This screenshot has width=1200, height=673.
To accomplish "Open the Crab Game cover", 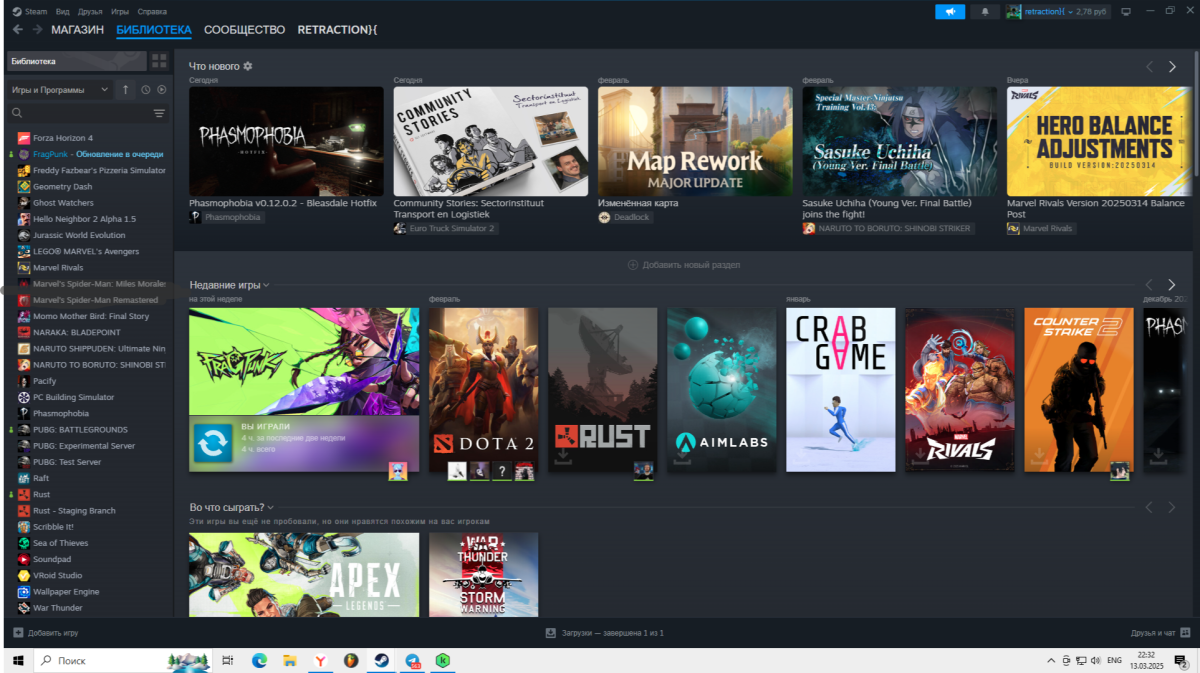I will pos(841,390).
